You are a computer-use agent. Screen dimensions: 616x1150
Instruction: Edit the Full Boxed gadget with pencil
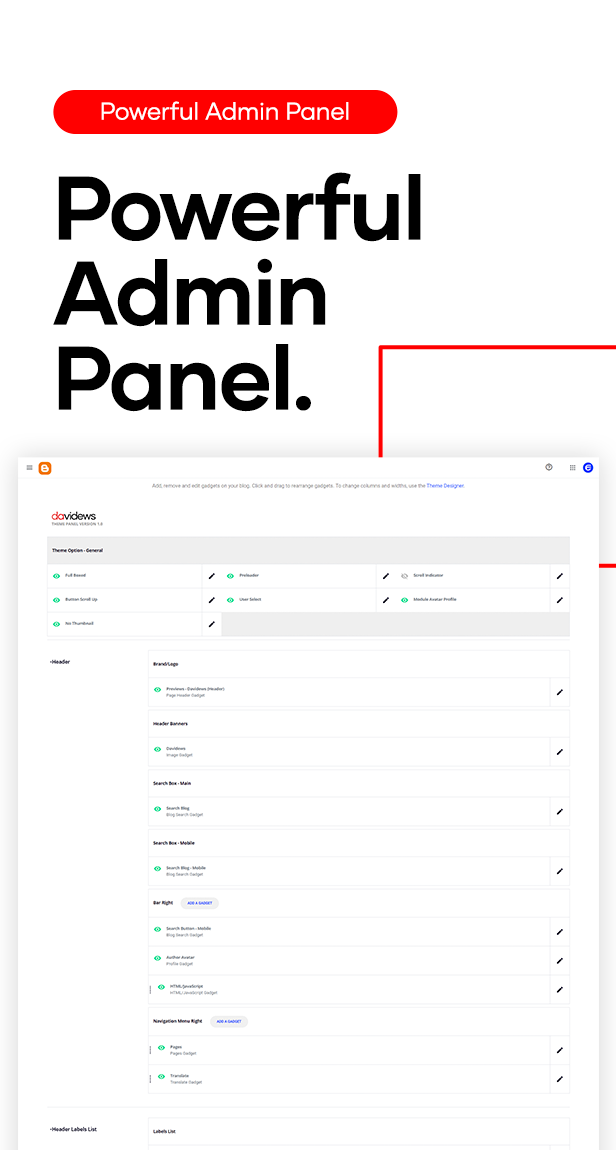point(211,576)
